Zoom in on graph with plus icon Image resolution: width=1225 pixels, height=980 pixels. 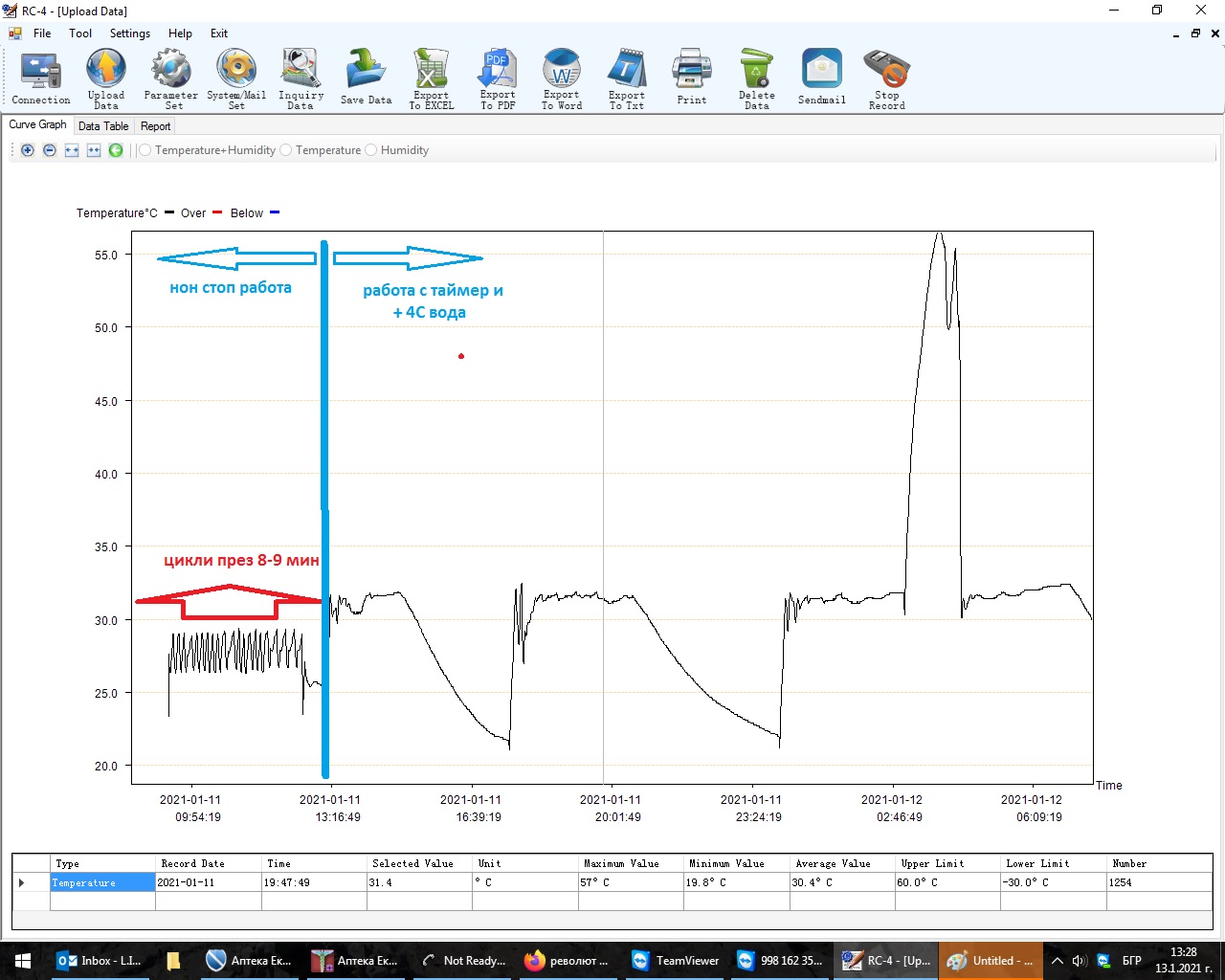coord(28,150)
